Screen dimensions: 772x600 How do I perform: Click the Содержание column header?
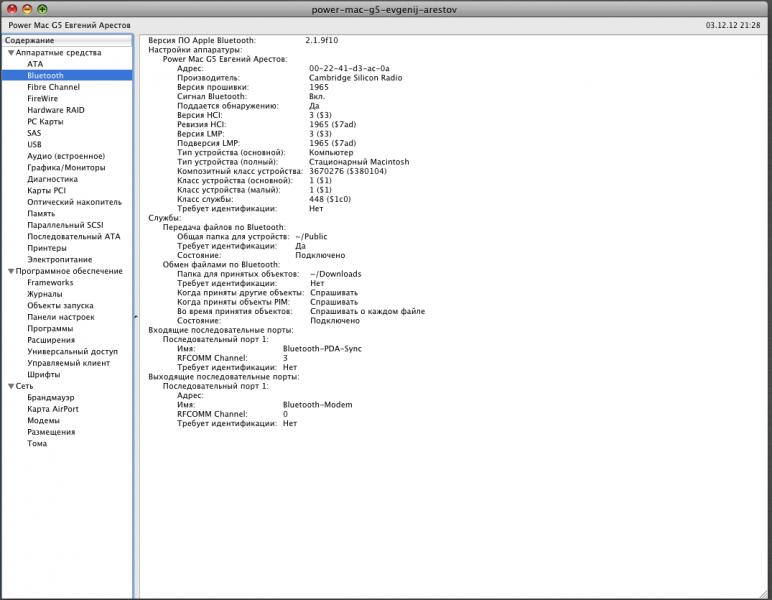point(67,40)
